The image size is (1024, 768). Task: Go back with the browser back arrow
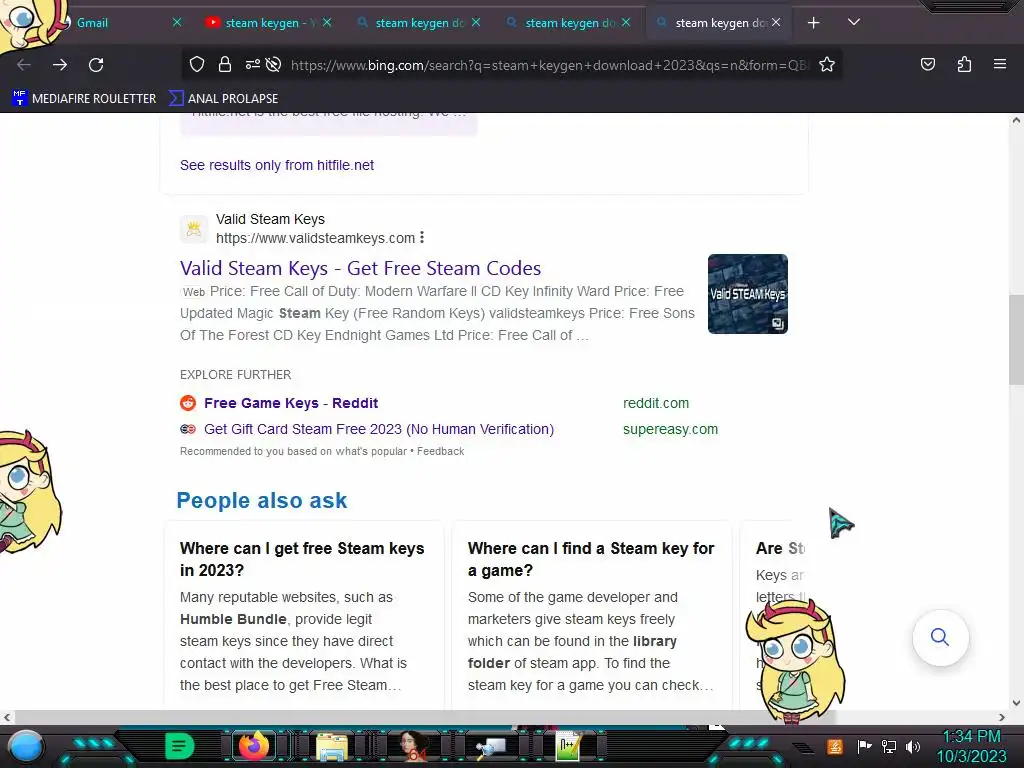pos(24,65)
